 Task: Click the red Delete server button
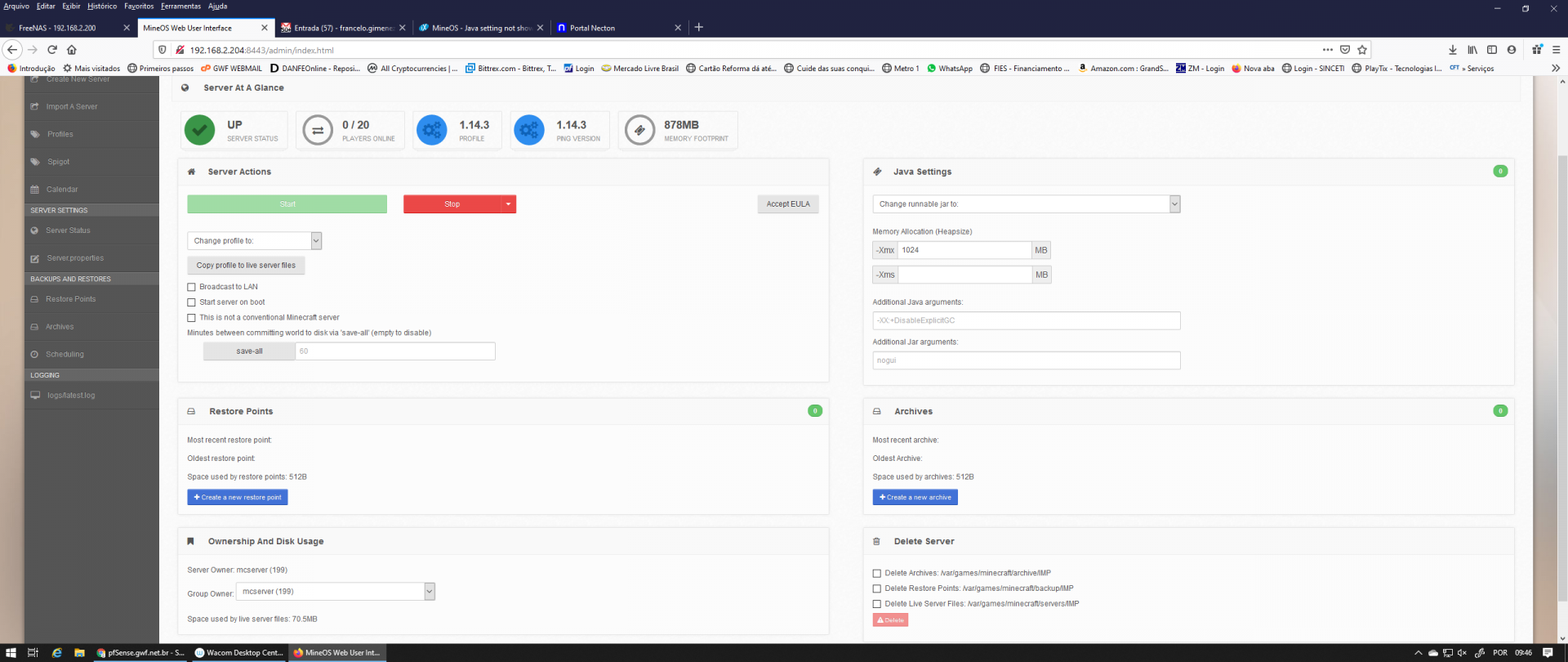pyautogui.click(x=890, y=620)
